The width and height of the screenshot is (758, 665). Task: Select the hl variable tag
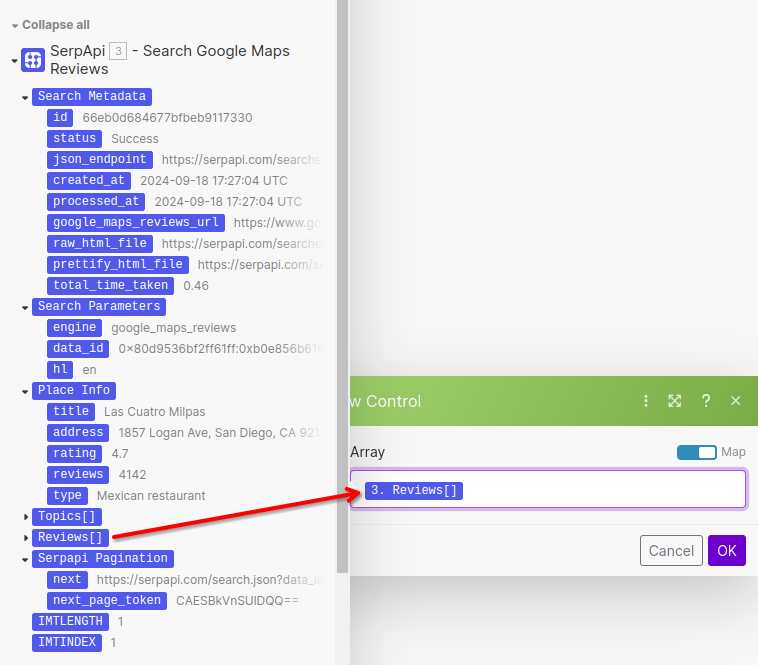60,370
